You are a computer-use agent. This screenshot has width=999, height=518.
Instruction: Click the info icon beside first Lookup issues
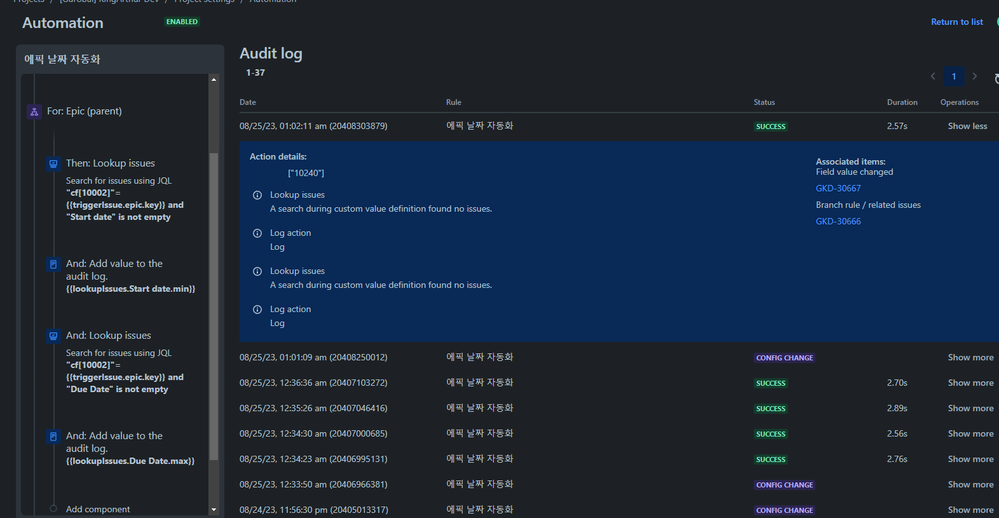(x=257, y=195)
